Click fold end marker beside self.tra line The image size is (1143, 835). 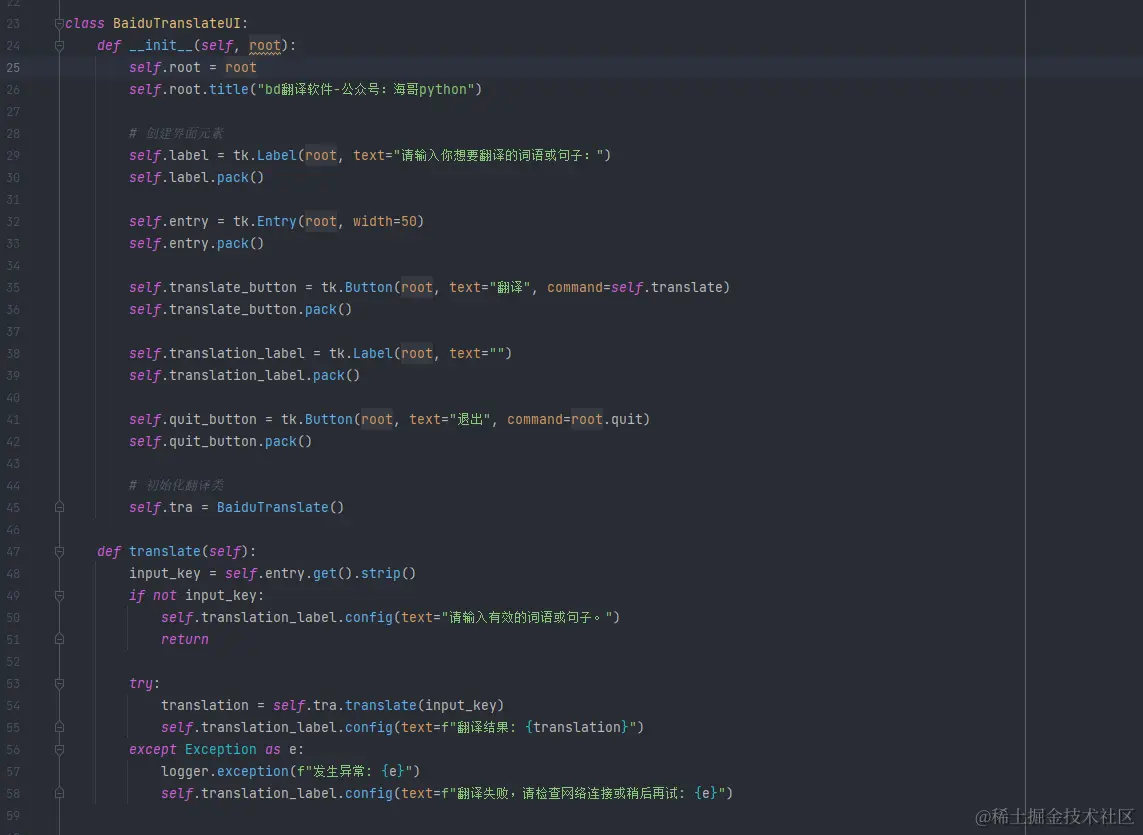point(59,507)
